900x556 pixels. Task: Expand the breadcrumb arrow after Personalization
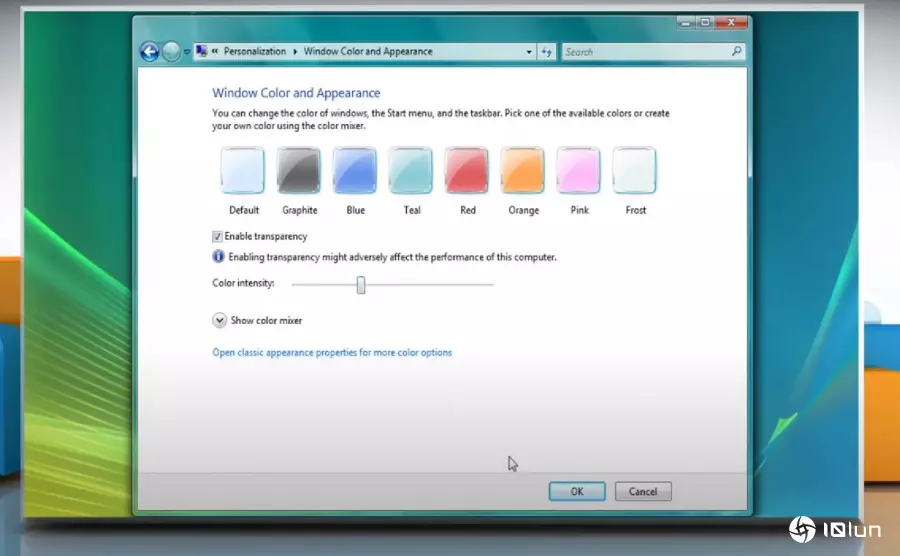[295, 52]
